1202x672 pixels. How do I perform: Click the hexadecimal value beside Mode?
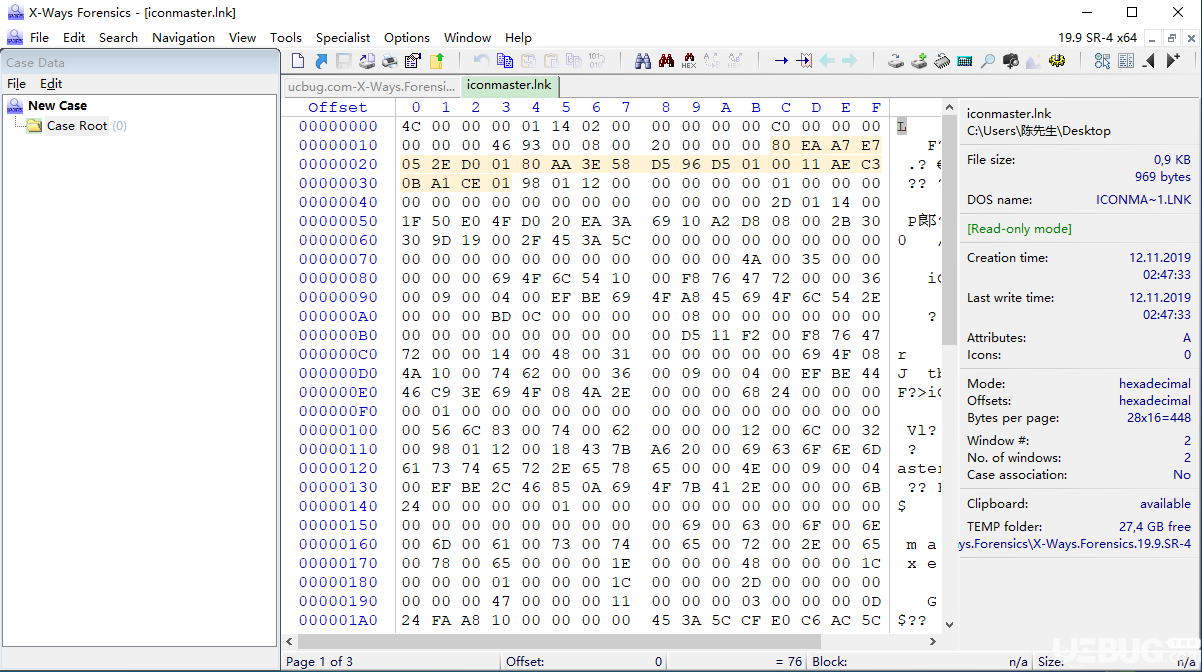[1154, 383]
